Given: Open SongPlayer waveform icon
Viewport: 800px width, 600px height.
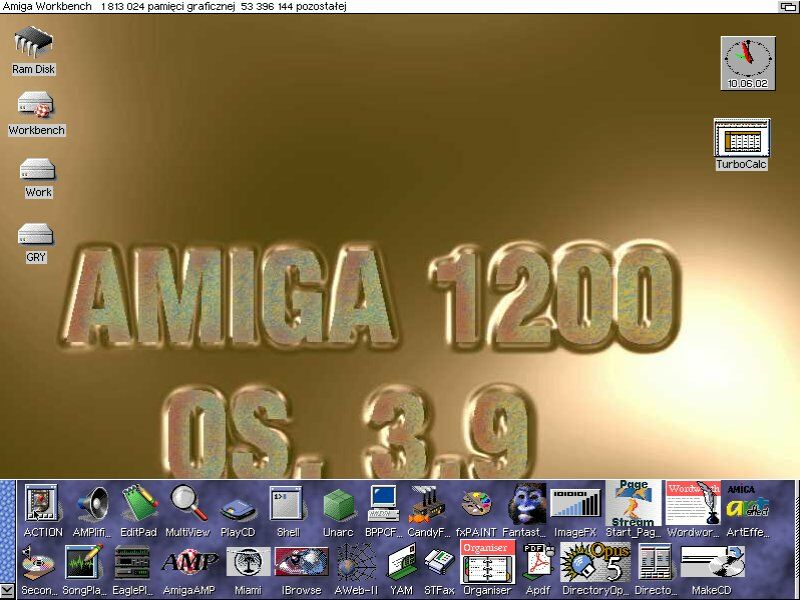Looking at the screenshot, I should pos(84,569).
